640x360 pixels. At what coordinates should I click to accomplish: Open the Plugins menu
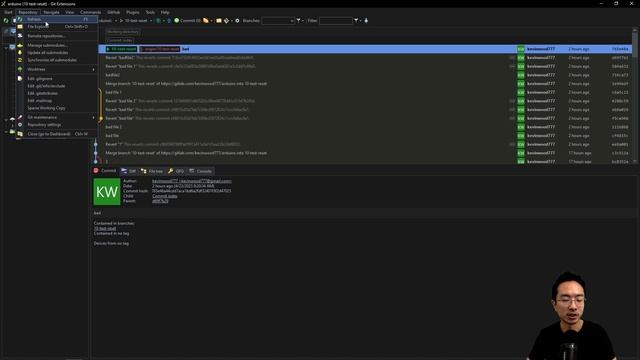click(x=133, y=12)
